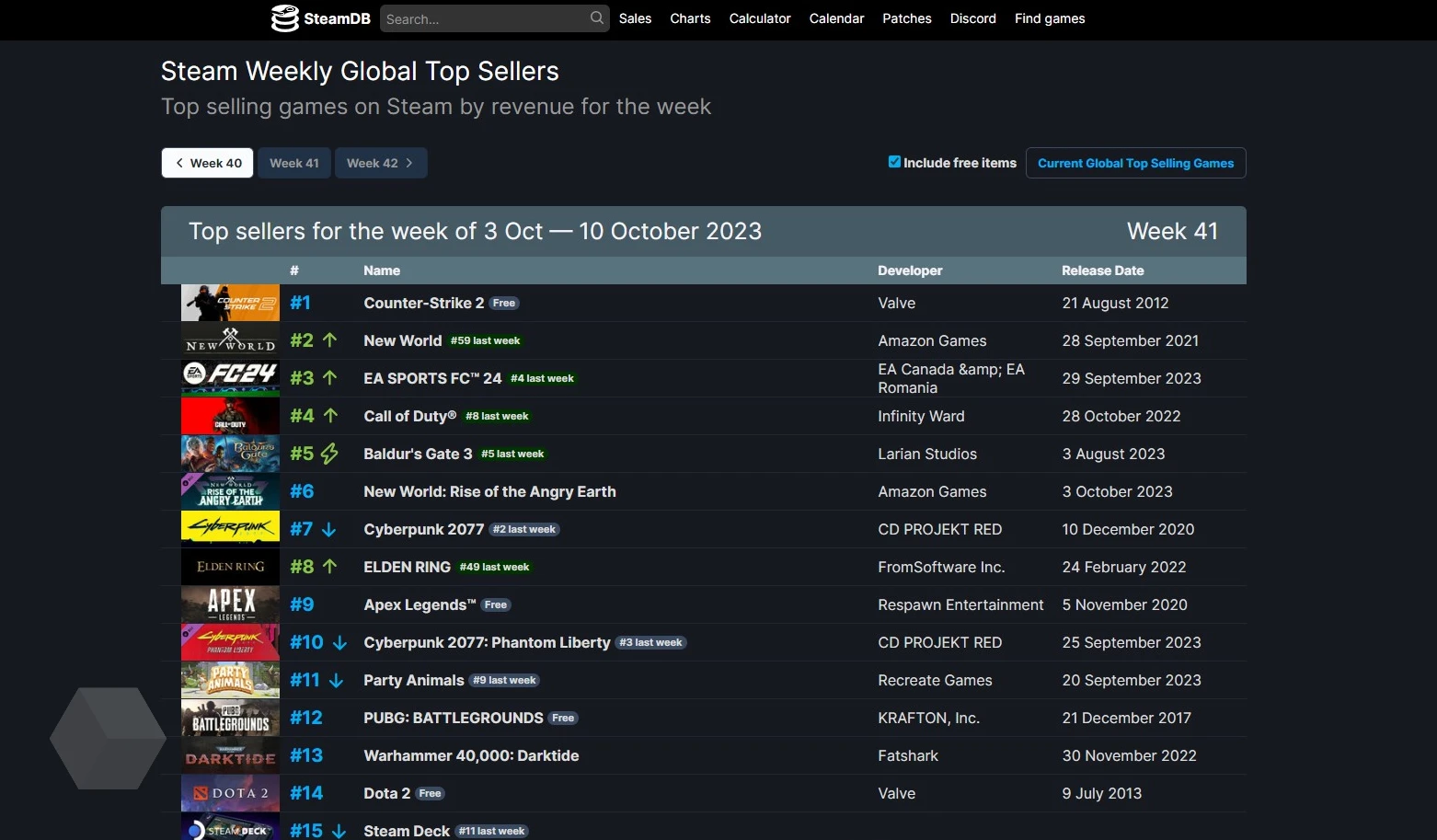
Task: Select the Week 41 button
Action: point(294,163)
